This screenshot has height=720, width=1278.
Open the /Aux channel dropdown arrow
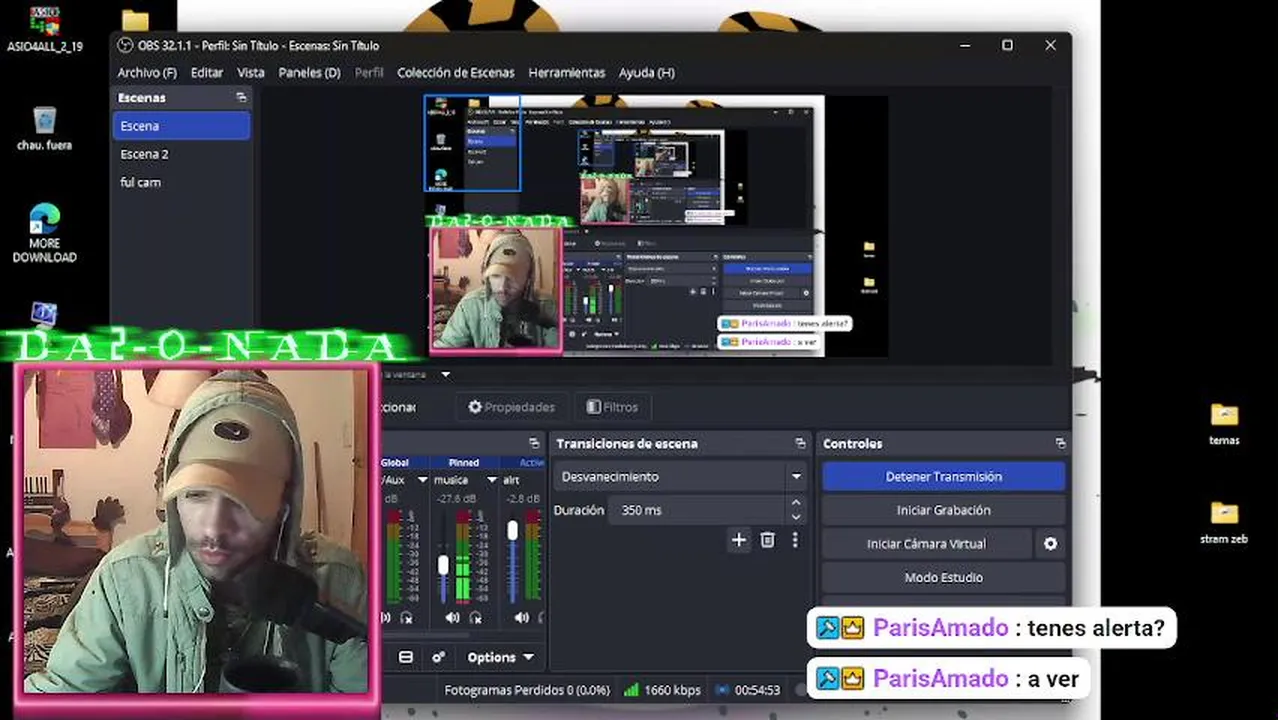(x=422, y=480)
